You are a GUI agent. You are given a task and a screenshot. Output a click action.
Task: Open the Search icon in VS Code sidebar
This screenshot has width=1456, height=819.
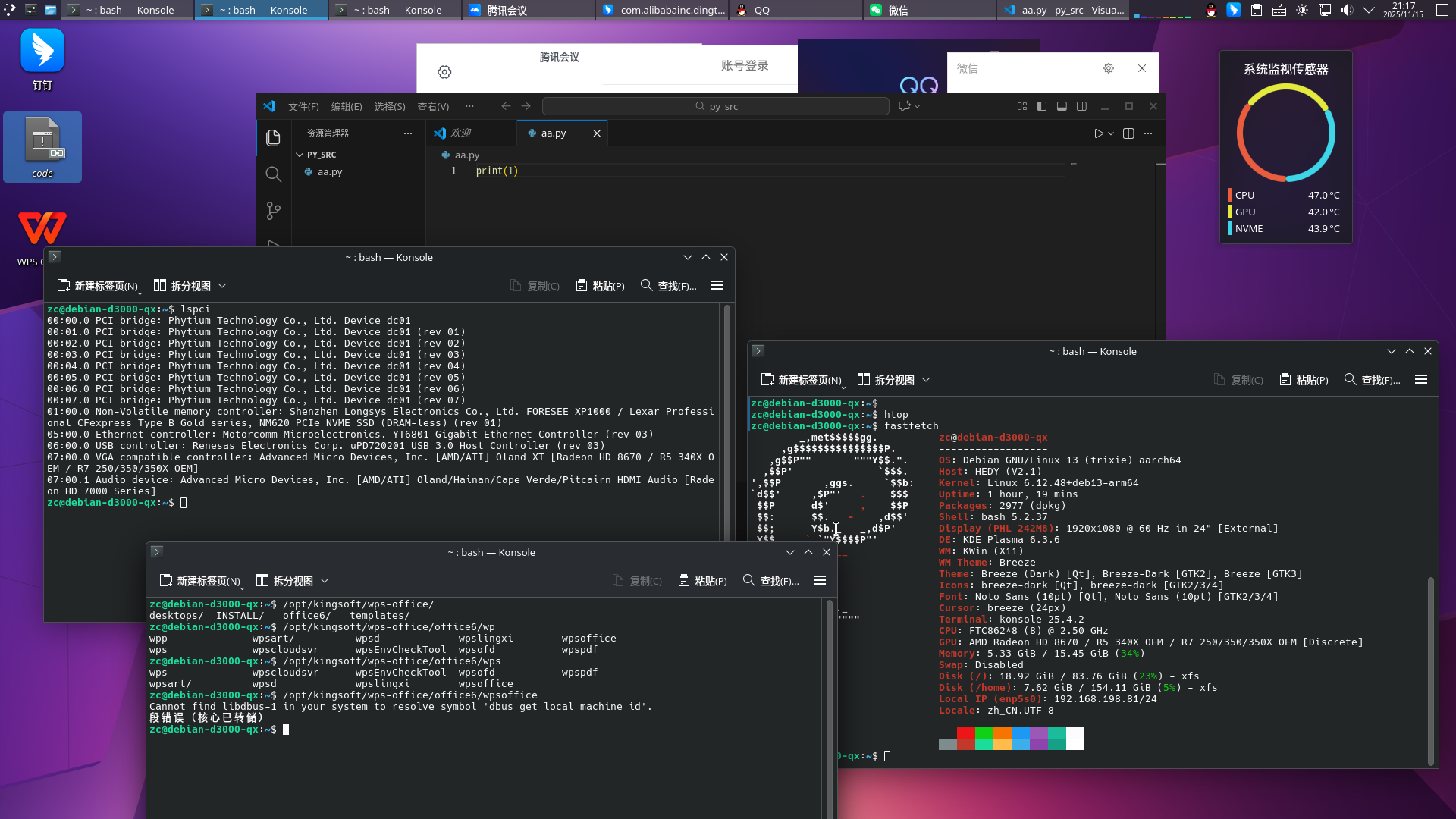click(273, 174)
